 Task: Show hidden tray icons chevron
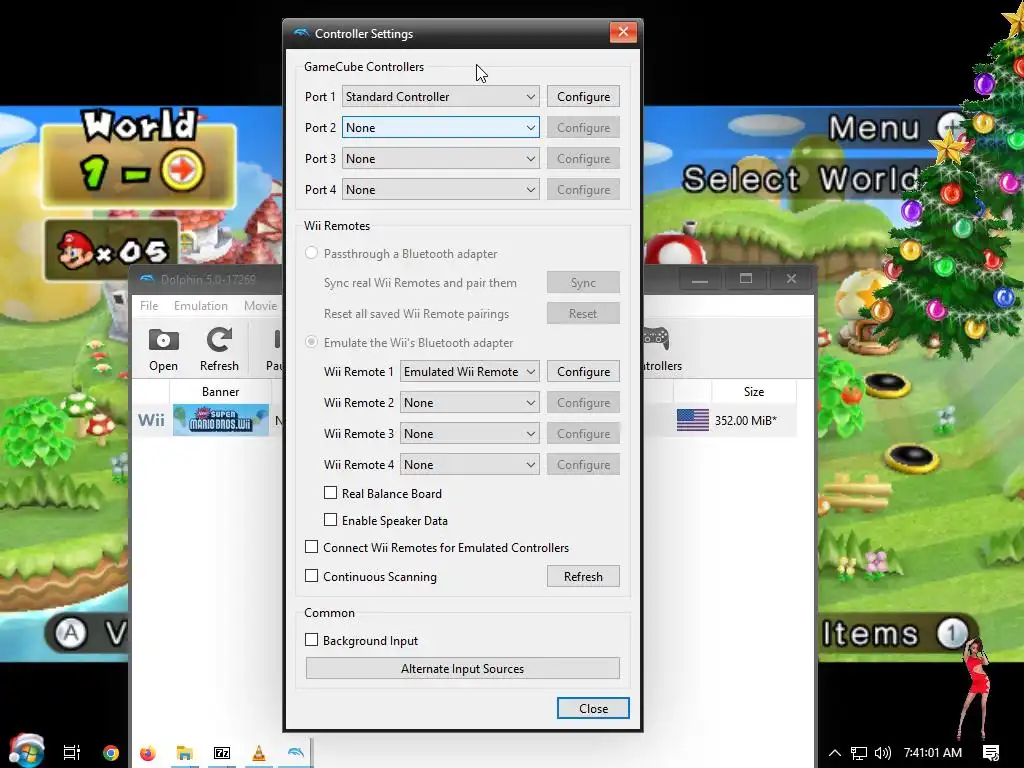(x=834, y=752)
